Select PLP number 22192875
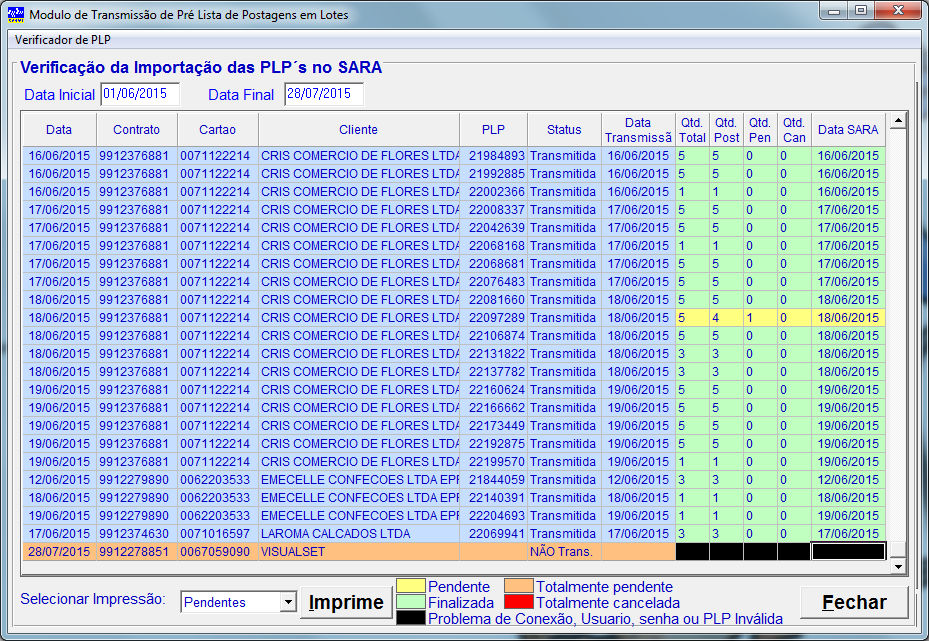This screenshot has width=929, height=641. (x=496, y=444)
